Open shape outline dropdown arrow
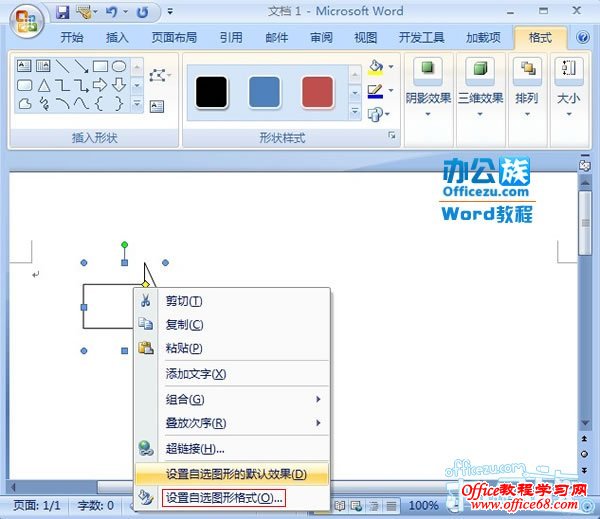This screenshot has height=519, width=600. 391,90
